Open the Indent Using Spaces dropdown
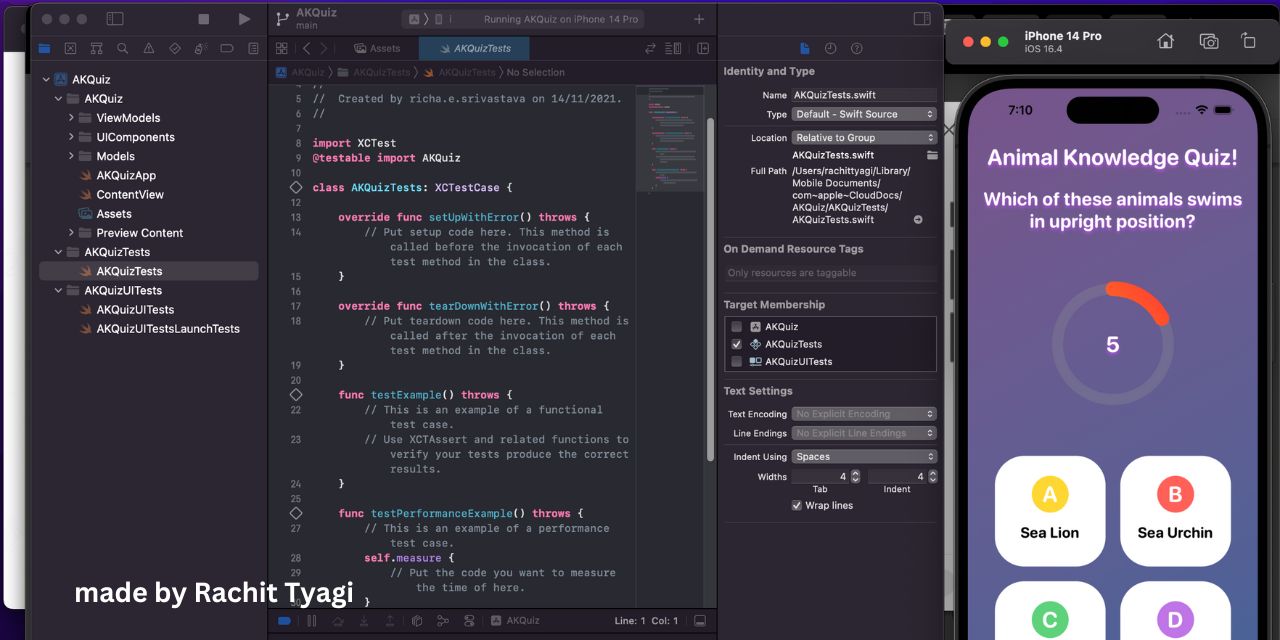The height and width of the screenshot is (640, 1280). [x=864, y=457]
